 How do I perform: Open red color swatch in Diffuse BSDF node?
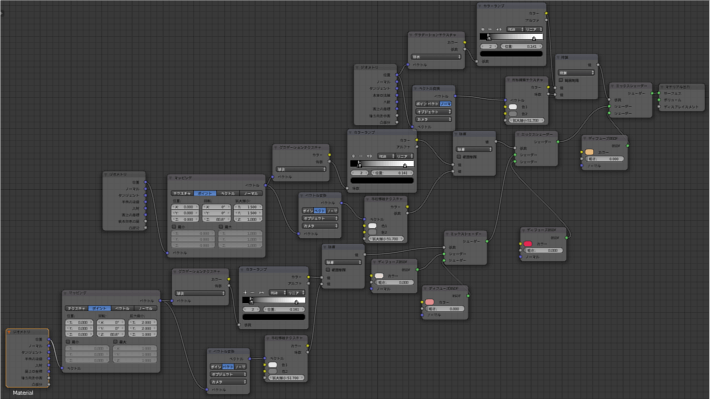pos(528,244)
